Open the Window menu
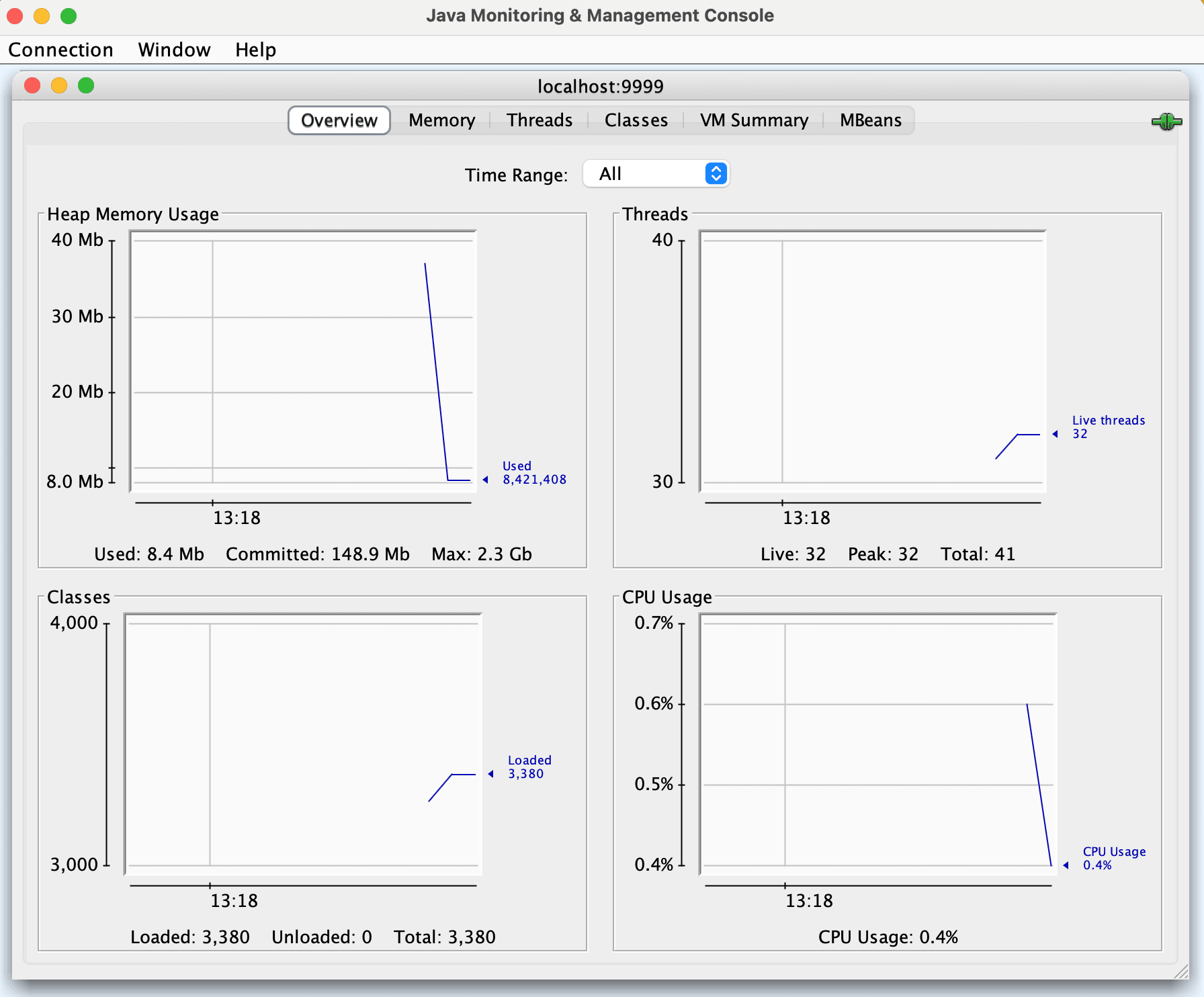Viewport: 1204px width, 997px height. click(174, 49)
